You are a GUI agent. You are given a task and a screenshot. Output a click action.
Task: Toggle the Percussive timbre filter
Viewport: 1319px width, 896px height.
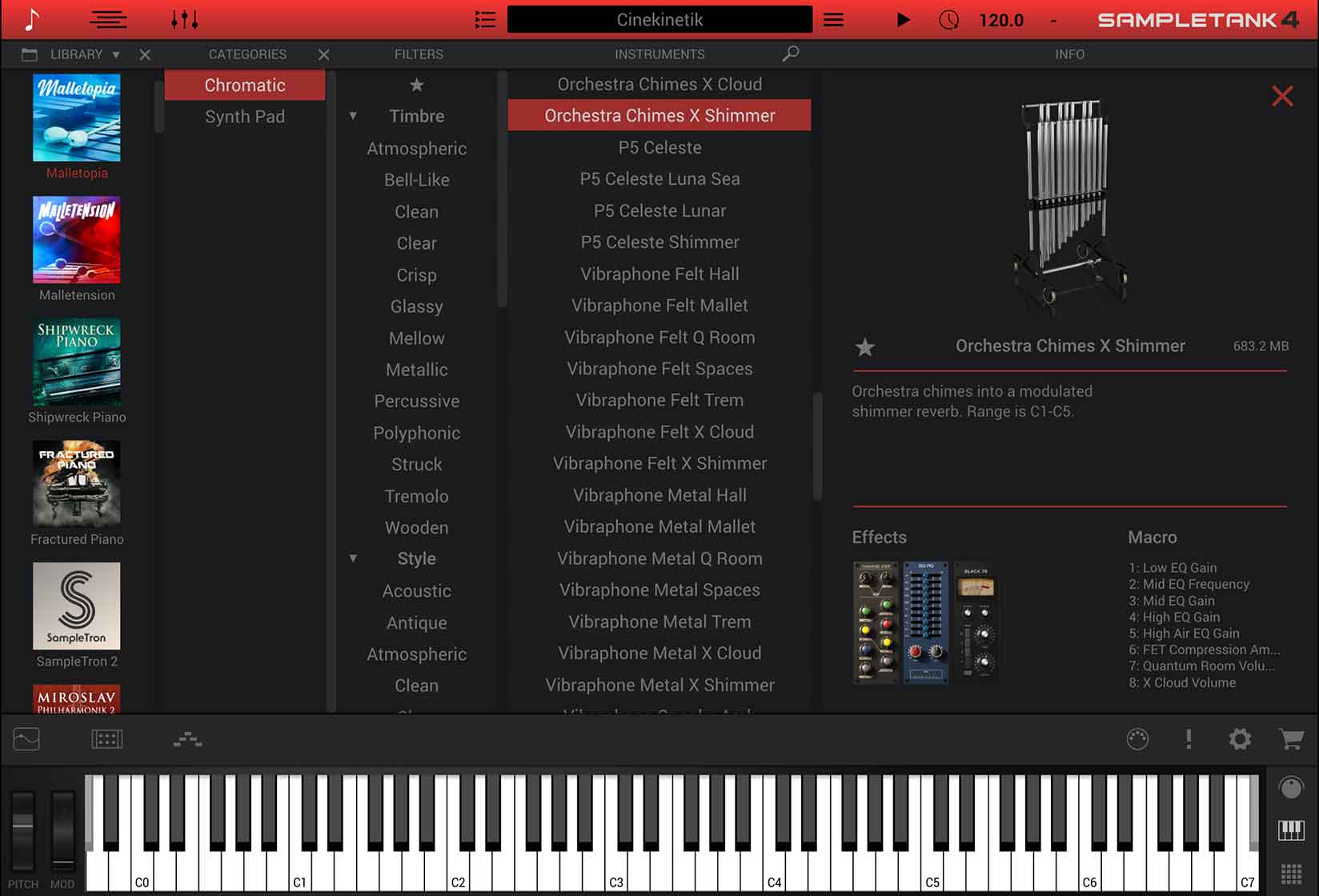pos(416,401)
